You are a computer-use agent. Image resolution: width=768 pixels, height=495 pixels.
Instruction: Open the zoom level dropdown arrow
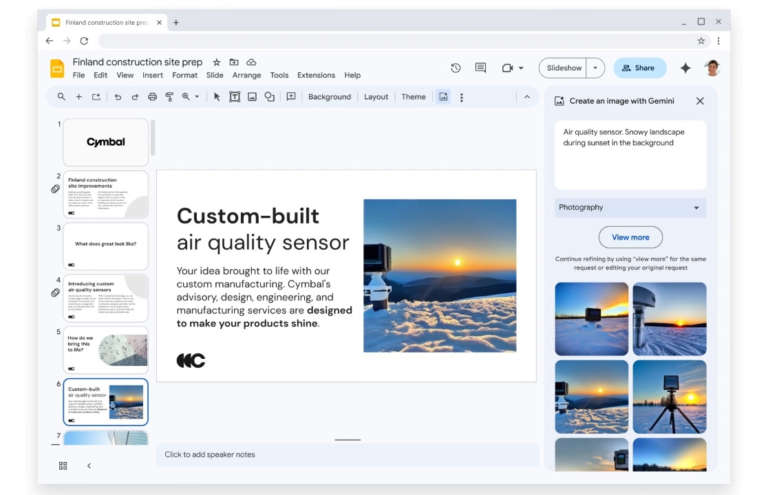197,97
